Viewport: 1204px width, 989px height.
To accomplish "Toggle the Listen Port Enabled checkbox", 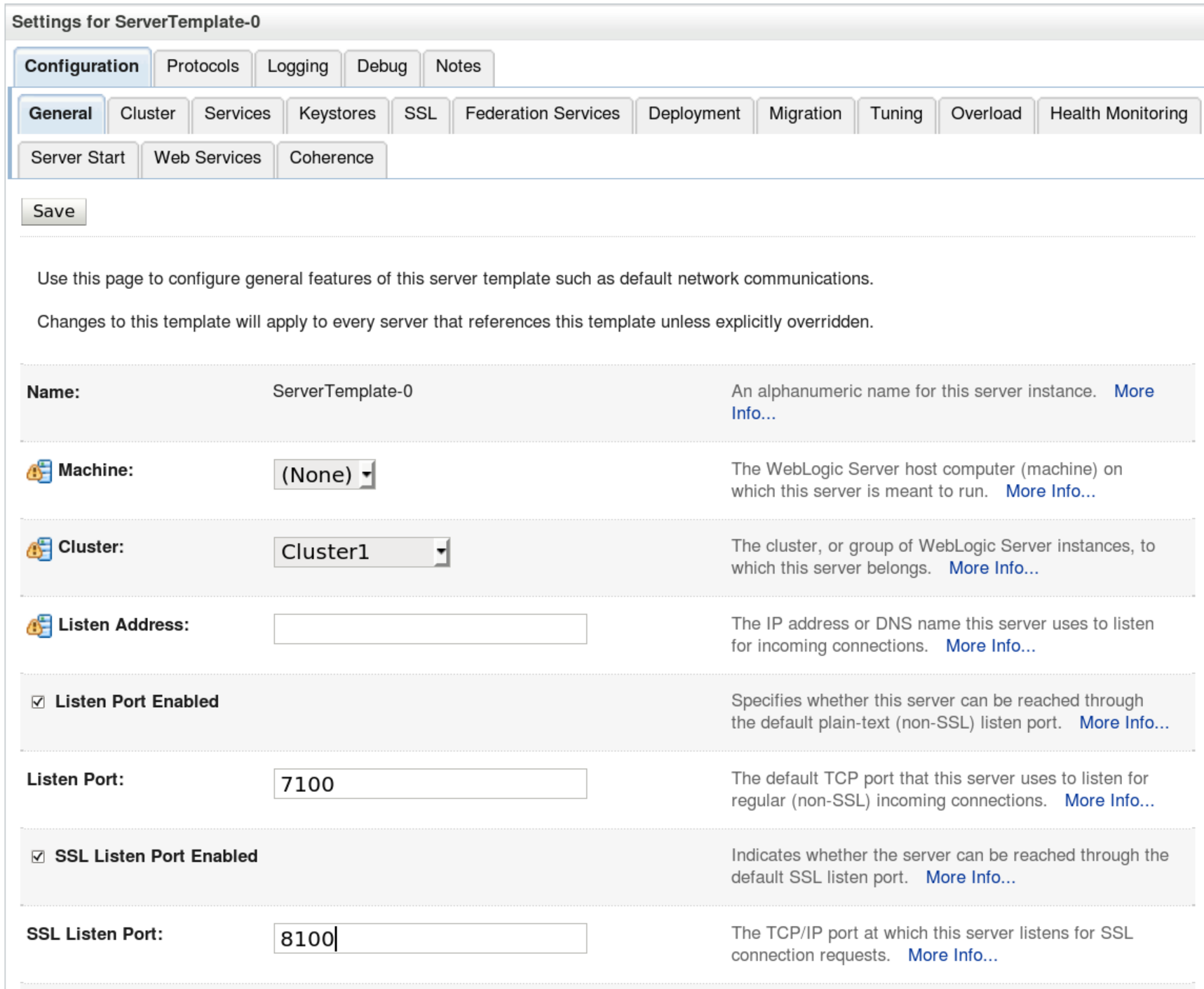I will tap(39, 702).
